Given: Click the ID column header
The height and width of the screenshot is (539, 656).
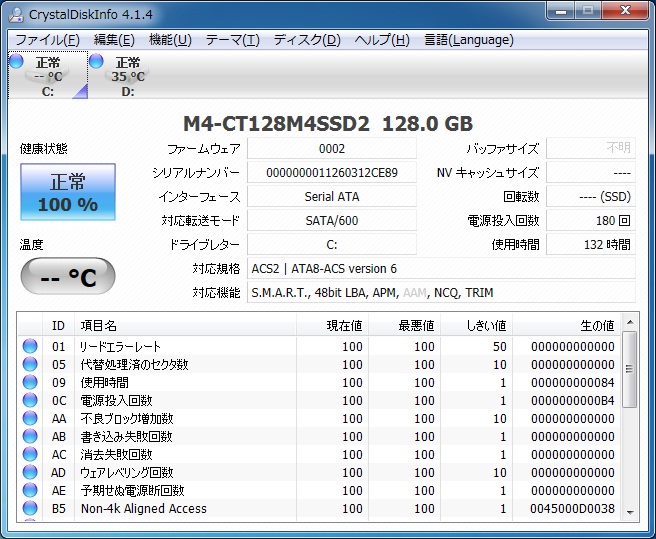Looking at the screenshot, I should point(58,325).
